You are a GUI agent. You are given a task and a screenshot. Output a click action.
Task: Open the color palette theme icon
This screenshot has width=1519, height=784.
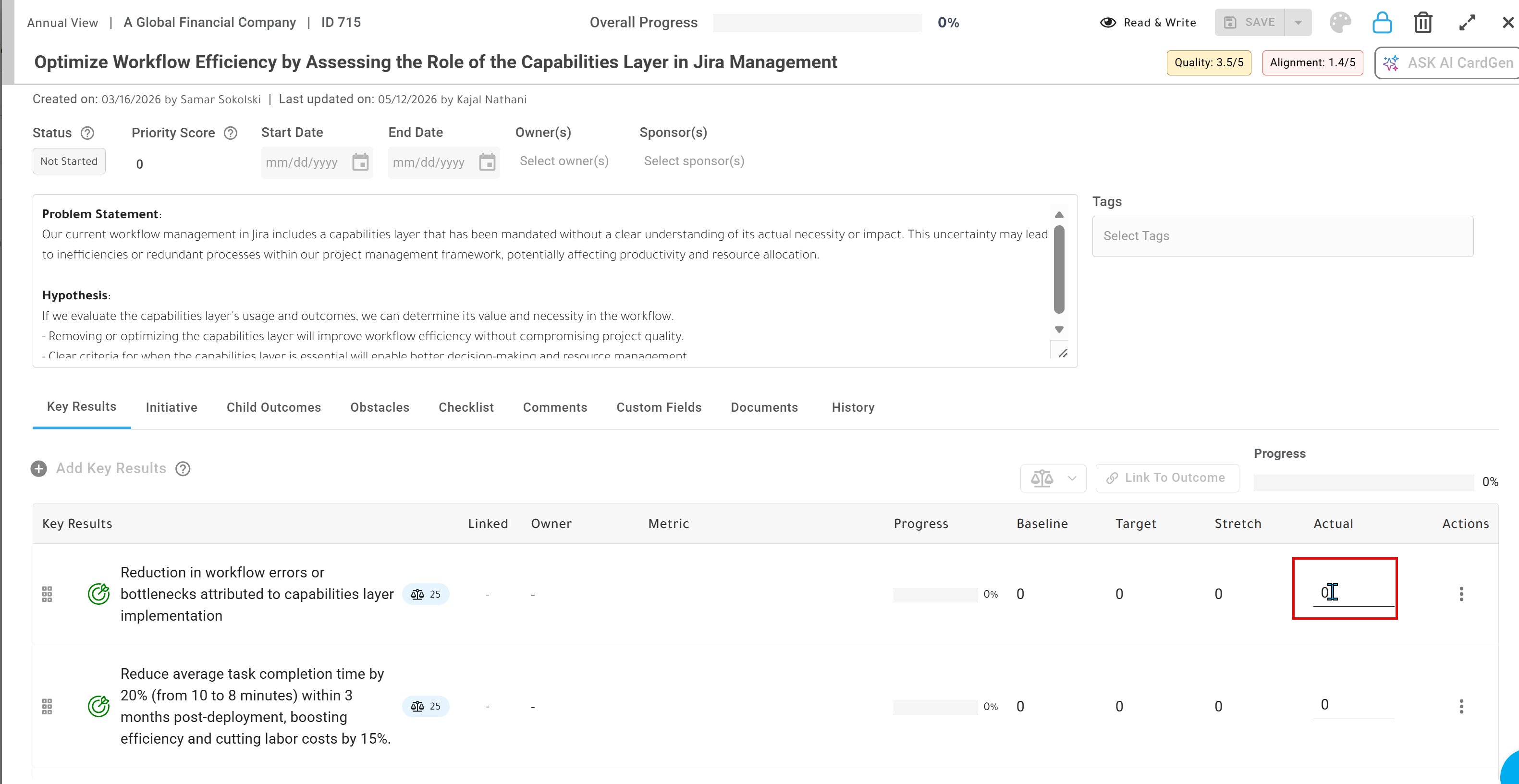pos(1340,23)
